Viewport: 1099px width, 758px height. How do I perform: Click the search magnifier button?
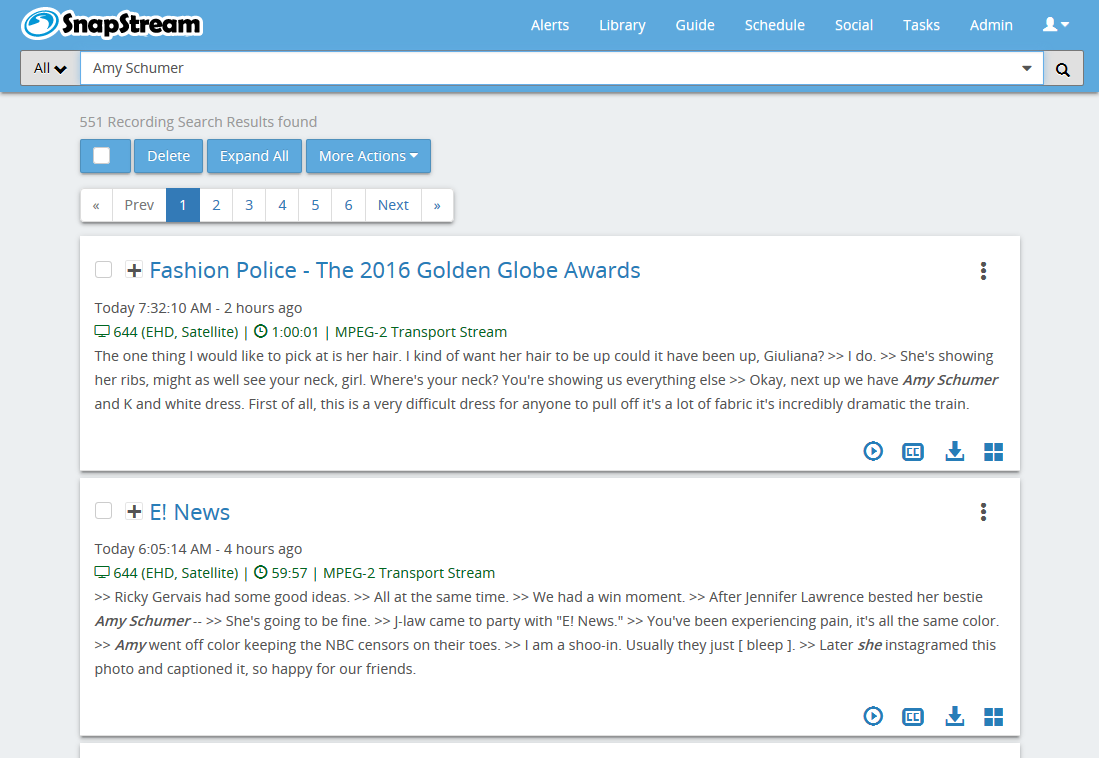(x=1063, y=69)
